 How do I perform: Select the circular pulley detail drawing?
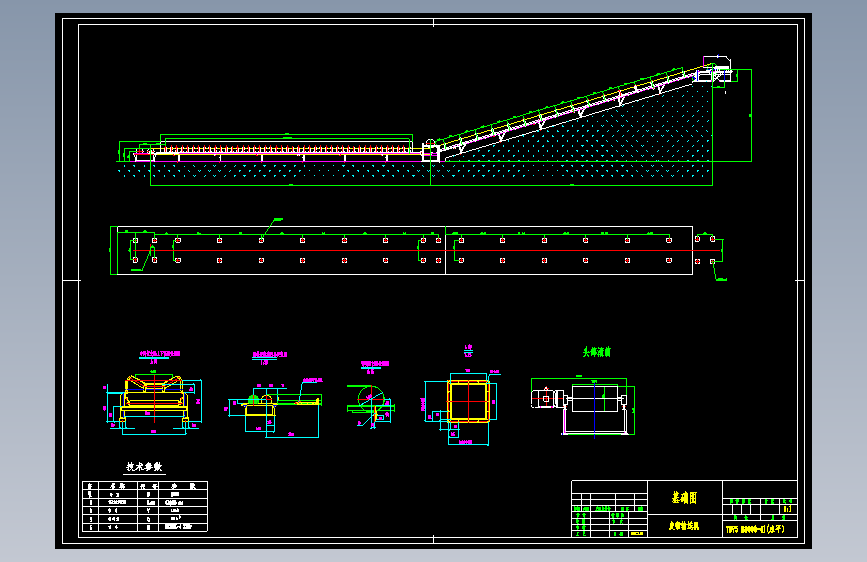[x=370, y=405]
